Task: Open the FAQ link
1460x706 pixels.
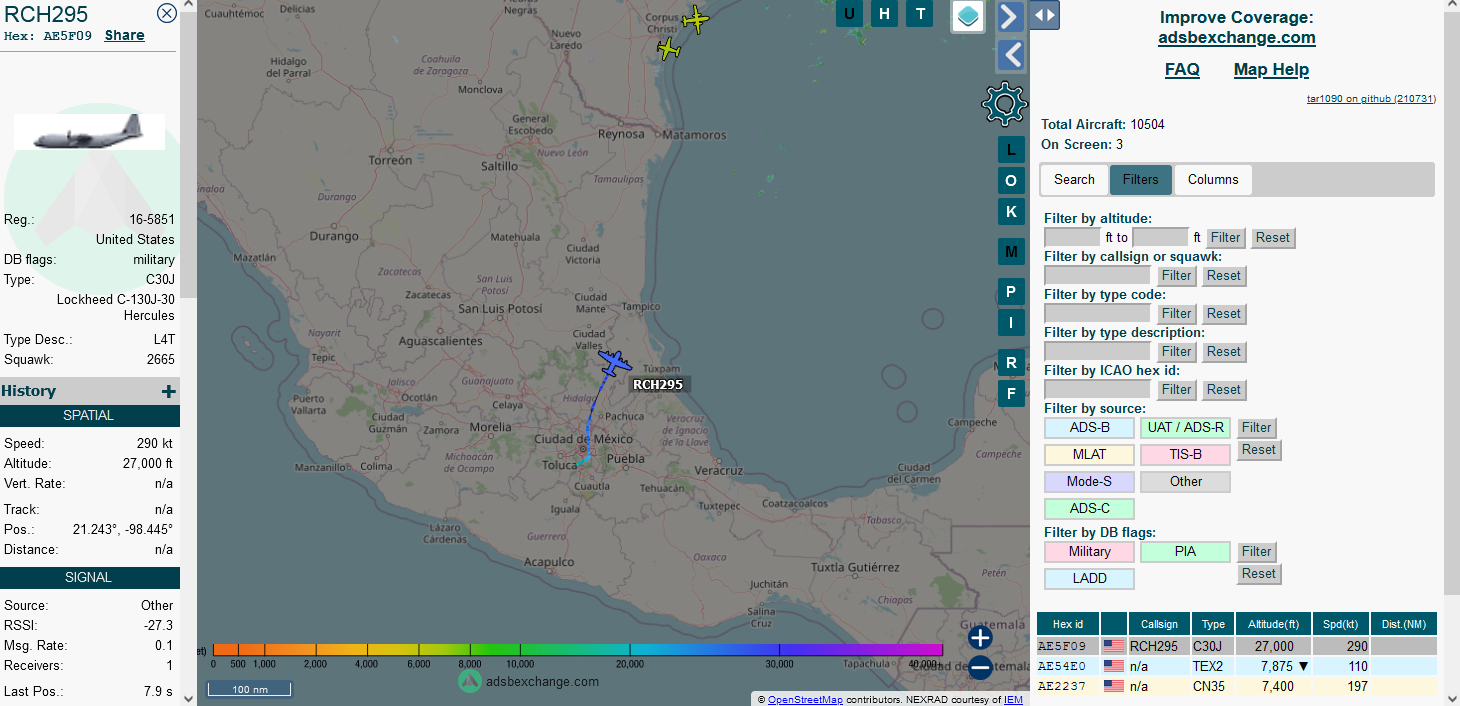Action: pos(1182,70)
